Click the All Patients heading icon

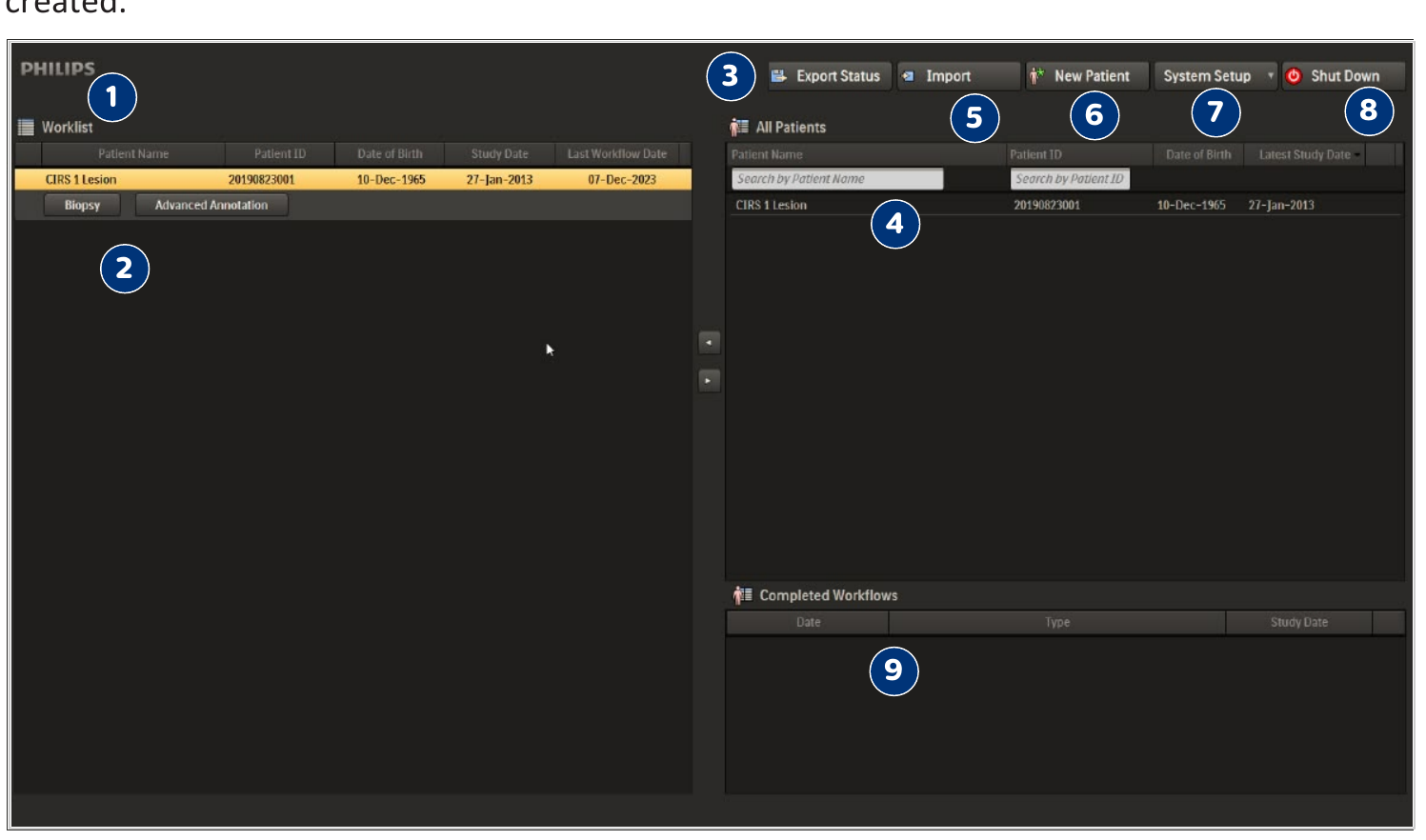tap(739, 127)
